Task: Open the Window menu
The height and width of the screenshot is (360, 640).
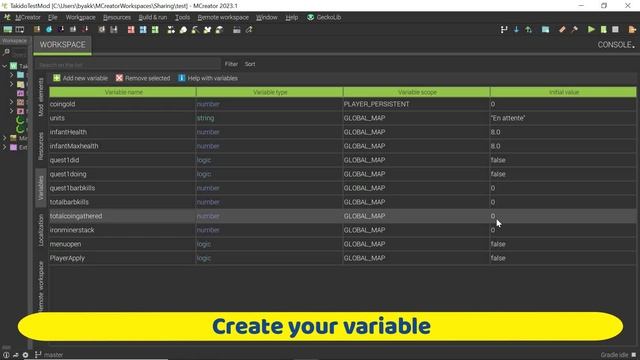Action: coord(267,17)
